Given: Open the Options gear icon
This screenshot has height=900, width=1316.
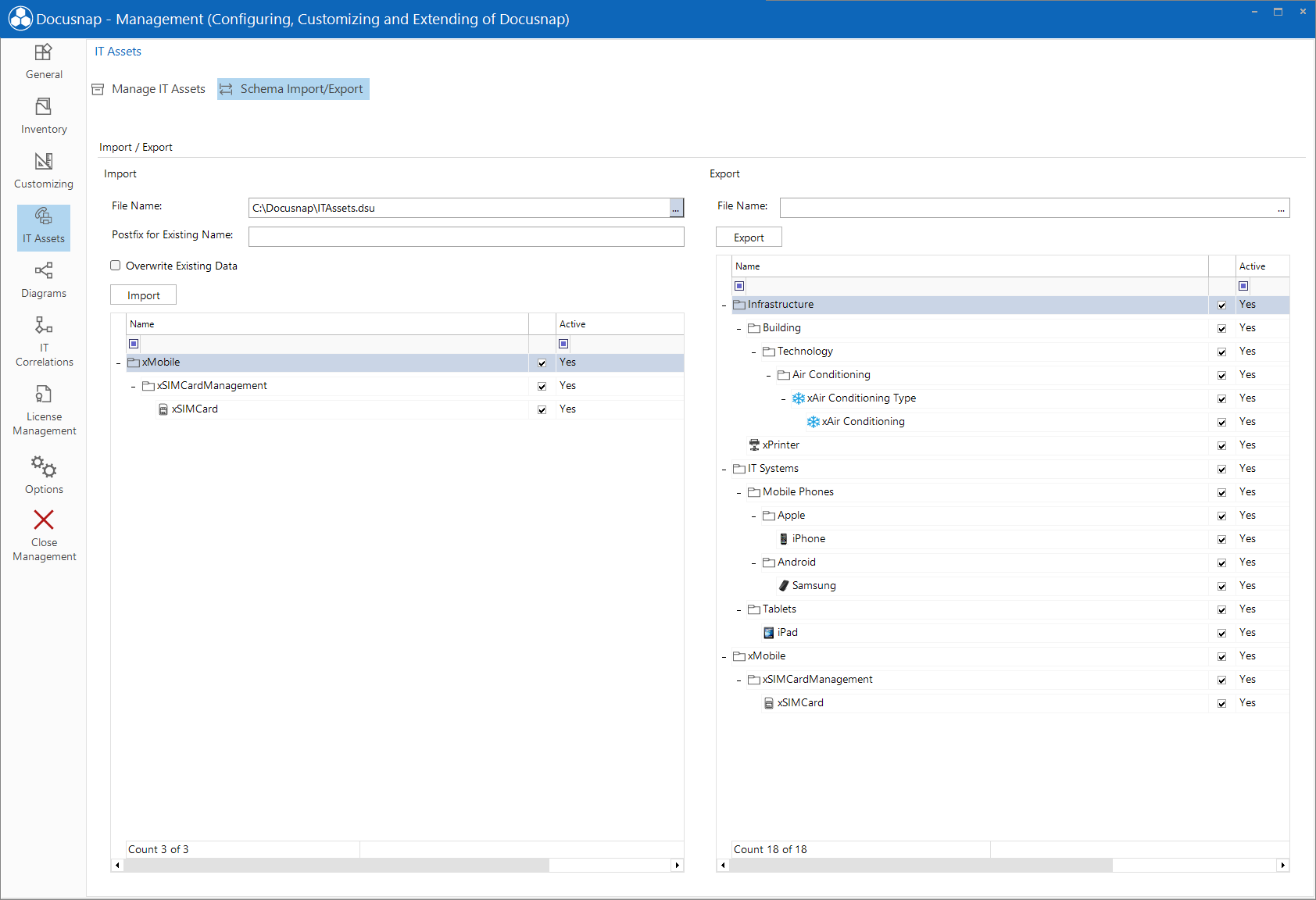Looking at the screenshot, I should (x=44, y=466).
